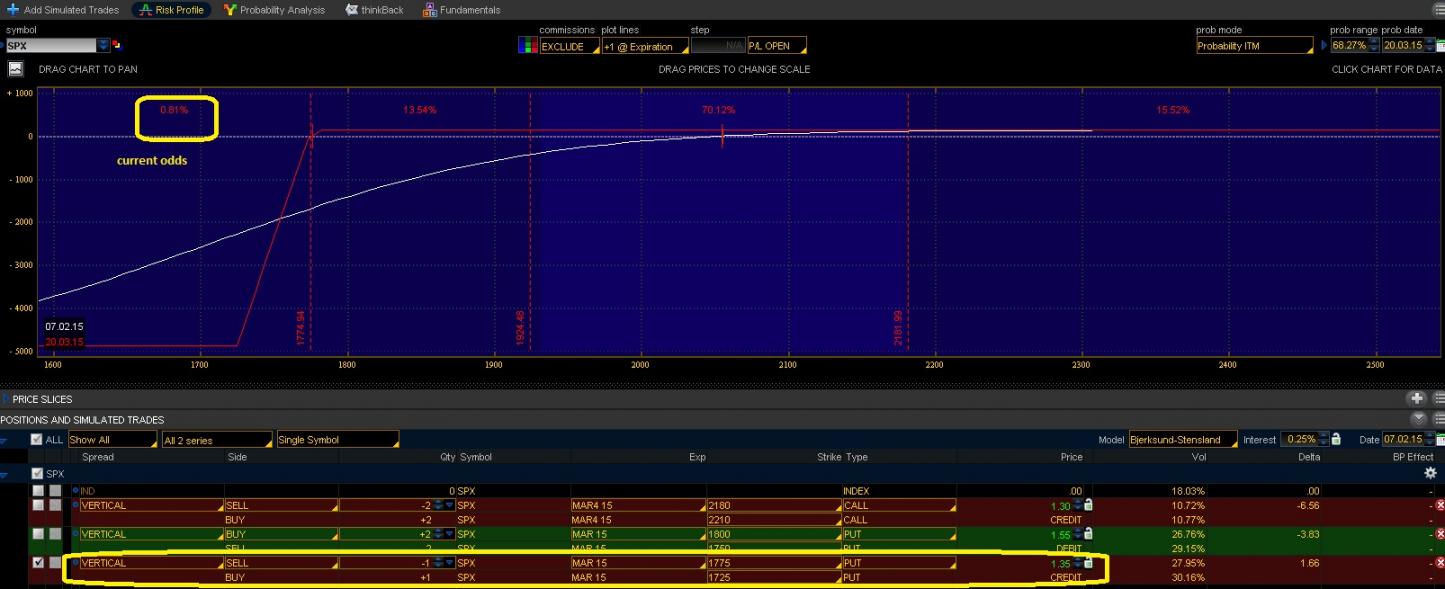Toggle second checkbox on 1775 PUT row

point(56,563)
